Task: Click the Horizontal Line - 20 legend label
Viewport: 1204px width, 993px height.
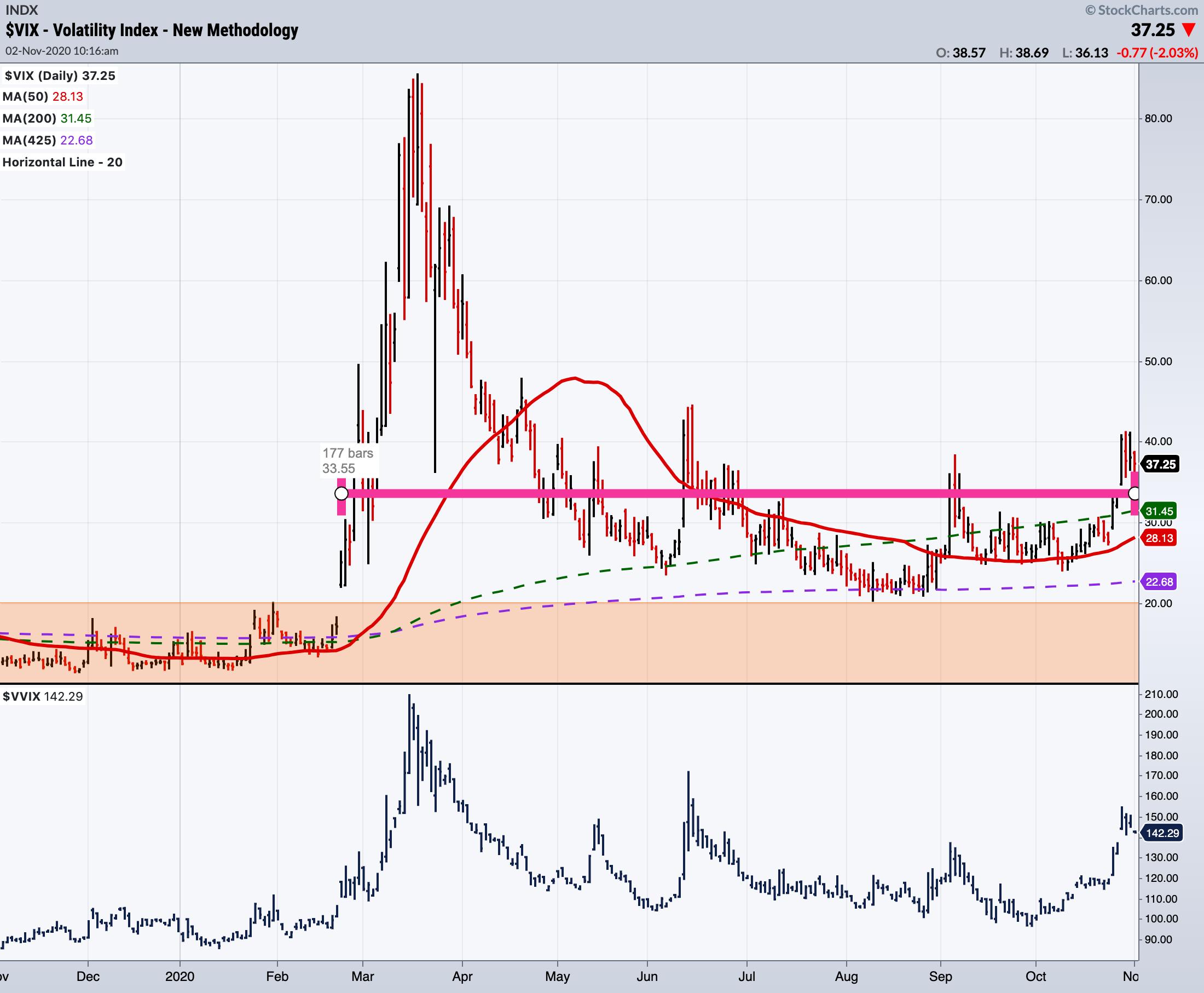Action: click(x=62, y=162)
